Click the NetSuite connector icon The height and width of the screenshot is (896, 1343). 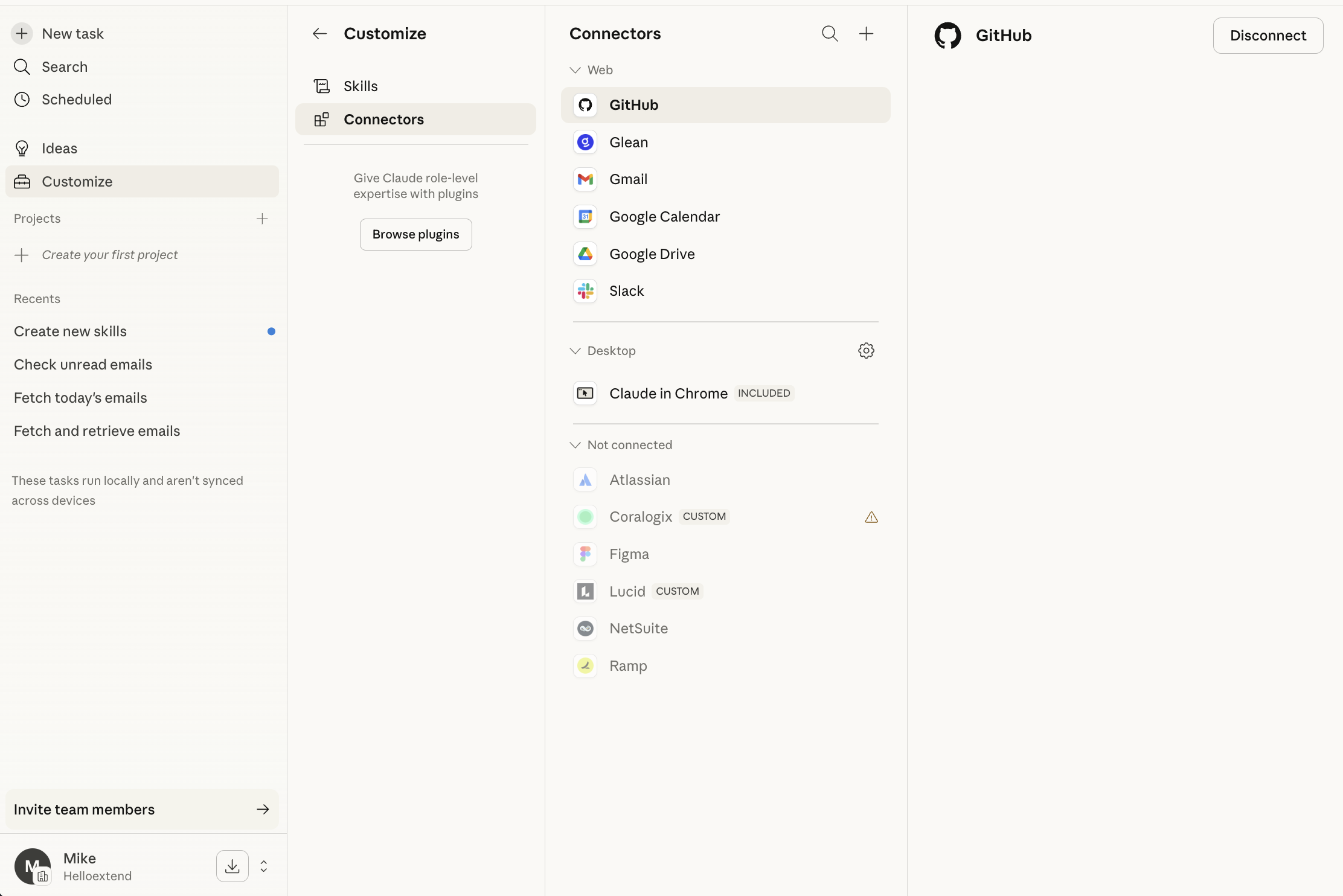click(585, 629)
